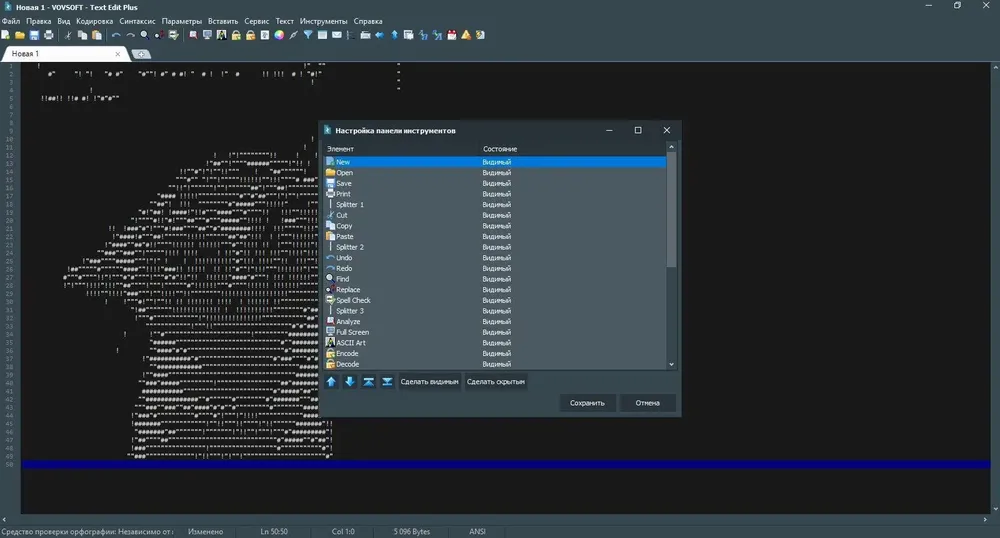Screen dimensions: 1000x538
Task: Select the Full Screen list entry
Action: pyautogui.click(x=495, y=332)
